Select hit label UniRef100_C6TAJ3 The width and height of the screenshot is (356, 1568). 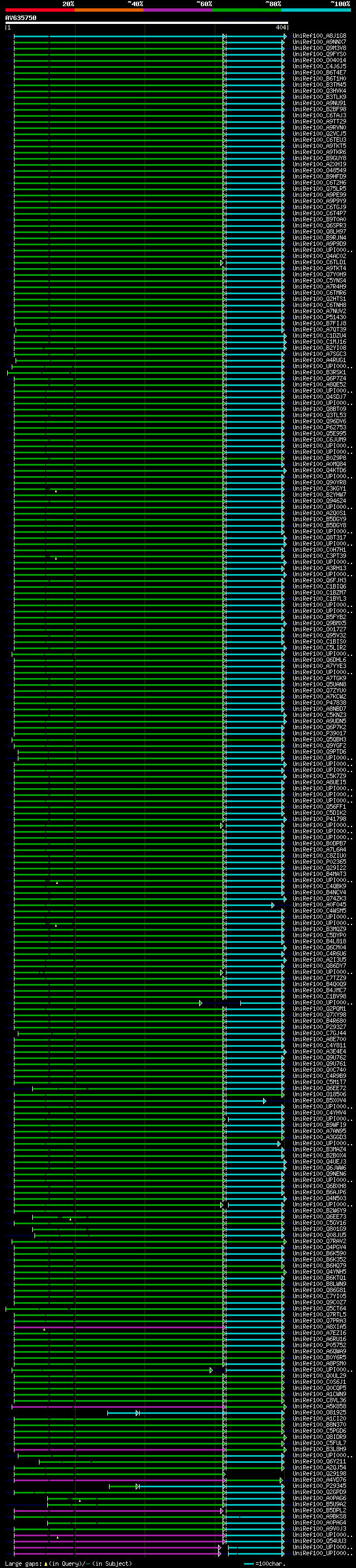(319, 115)
